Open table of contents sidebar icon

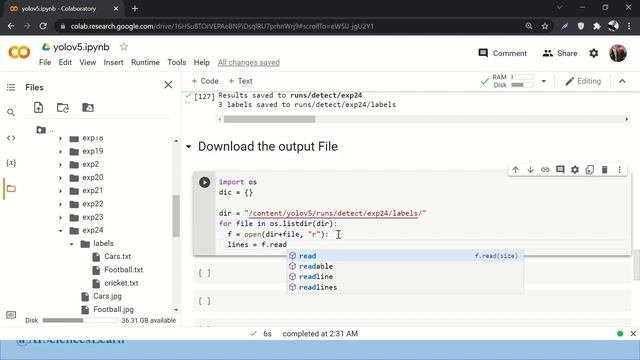click(11, 87)
